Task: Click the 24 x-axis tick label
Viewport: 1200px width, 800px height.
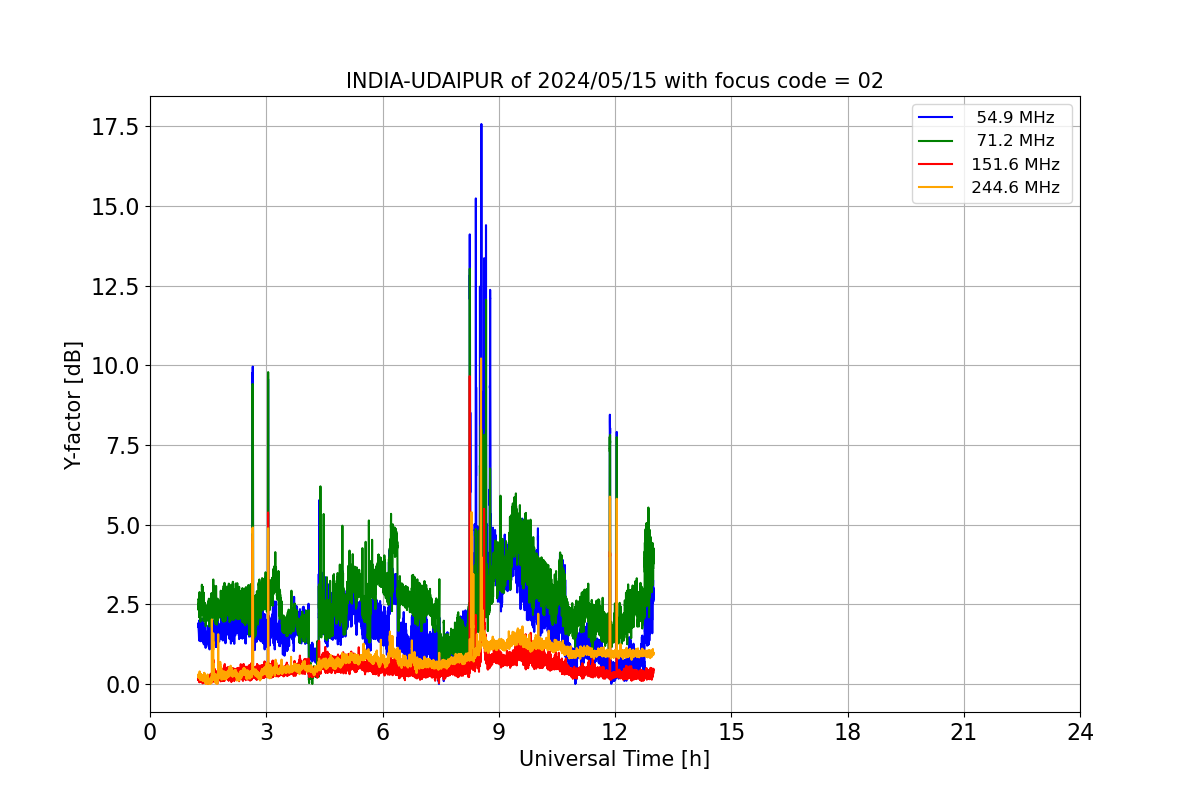Action: pyautogui.click(x=1080, y=732)
